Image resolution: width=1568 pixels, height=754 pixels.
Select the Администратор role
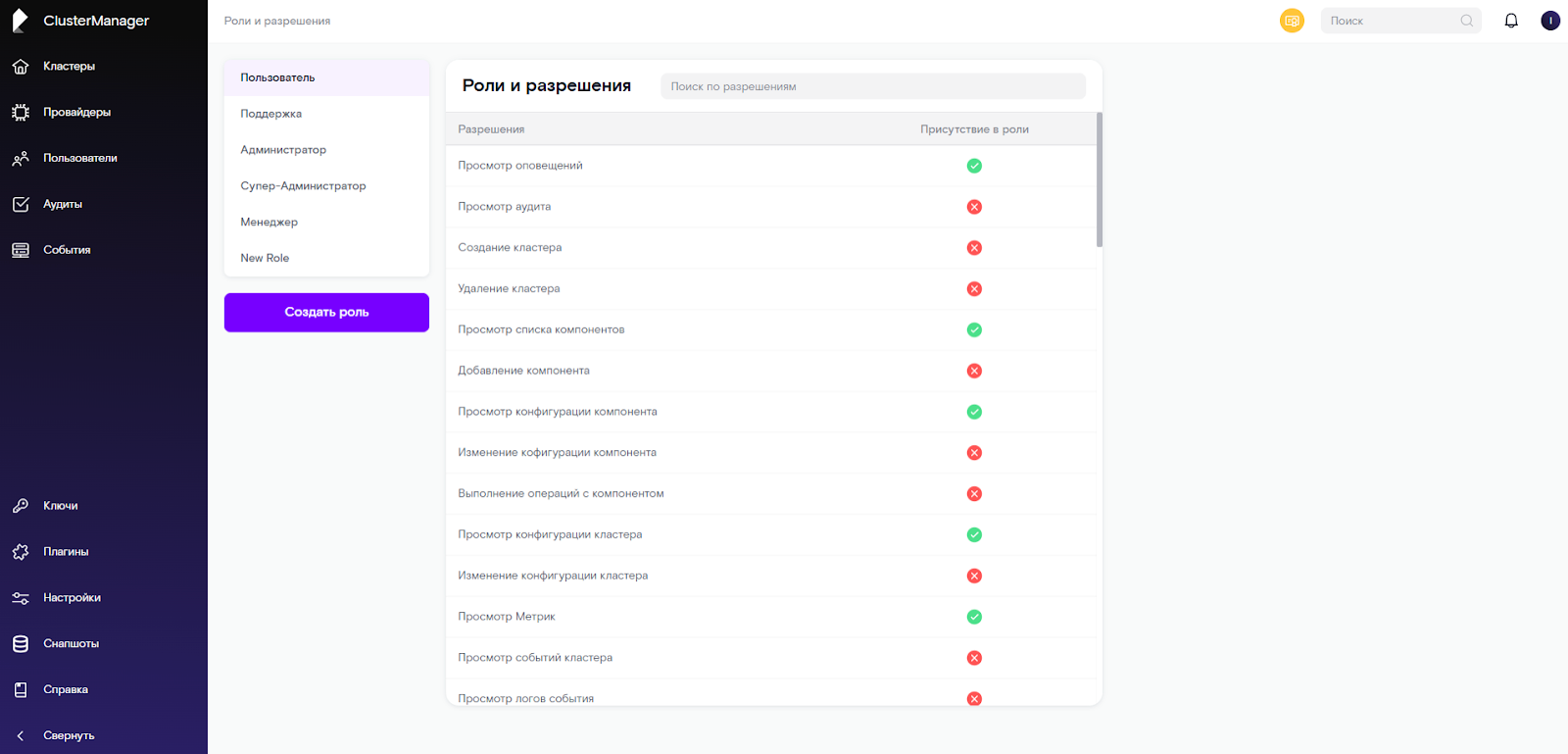coord(283,150)
